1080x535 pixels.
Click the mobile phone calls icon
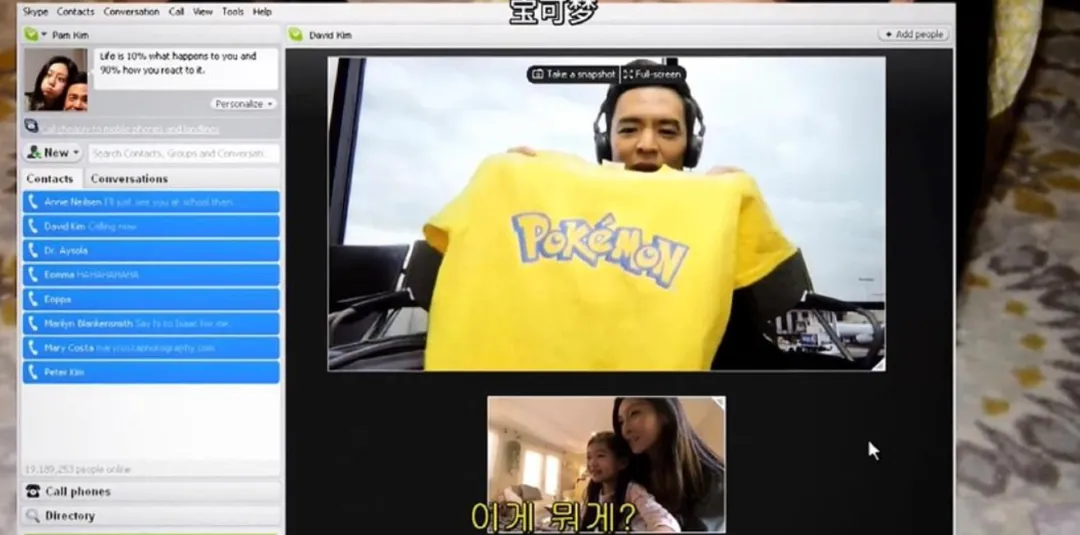(x=31, y=126)
